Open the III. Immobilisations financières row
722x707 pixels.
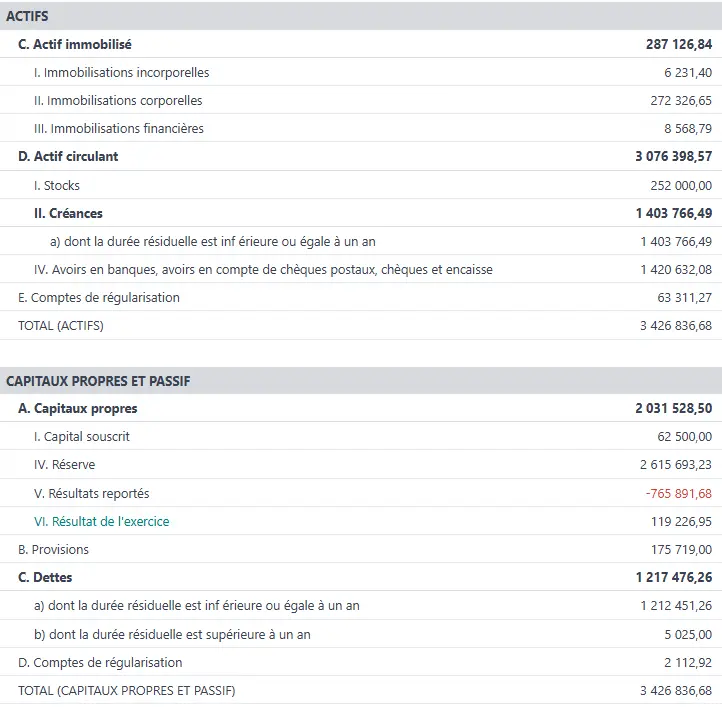click(118, 128)
